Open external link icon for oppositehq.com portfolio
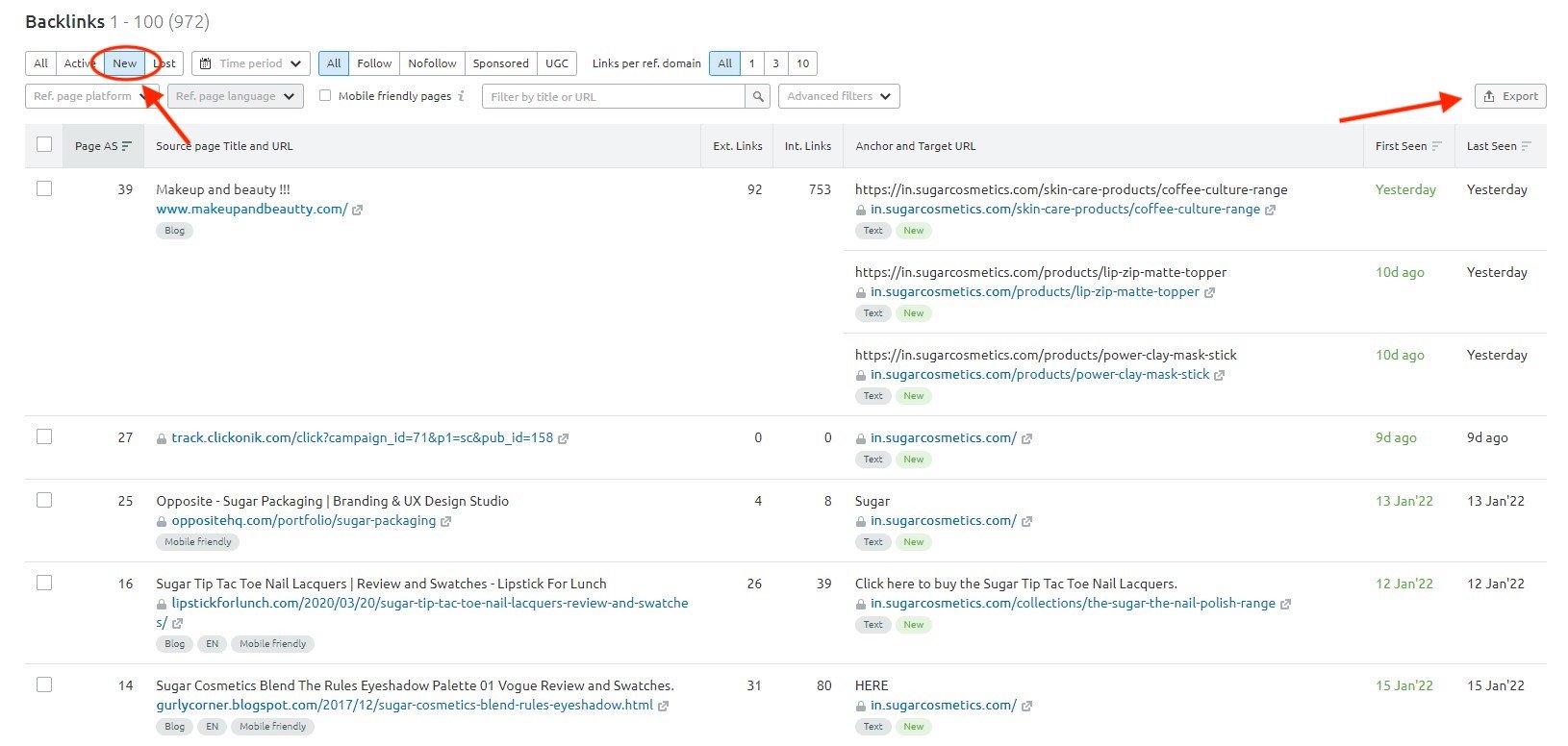Screen dimensions: 1568x746 point(445,521)
